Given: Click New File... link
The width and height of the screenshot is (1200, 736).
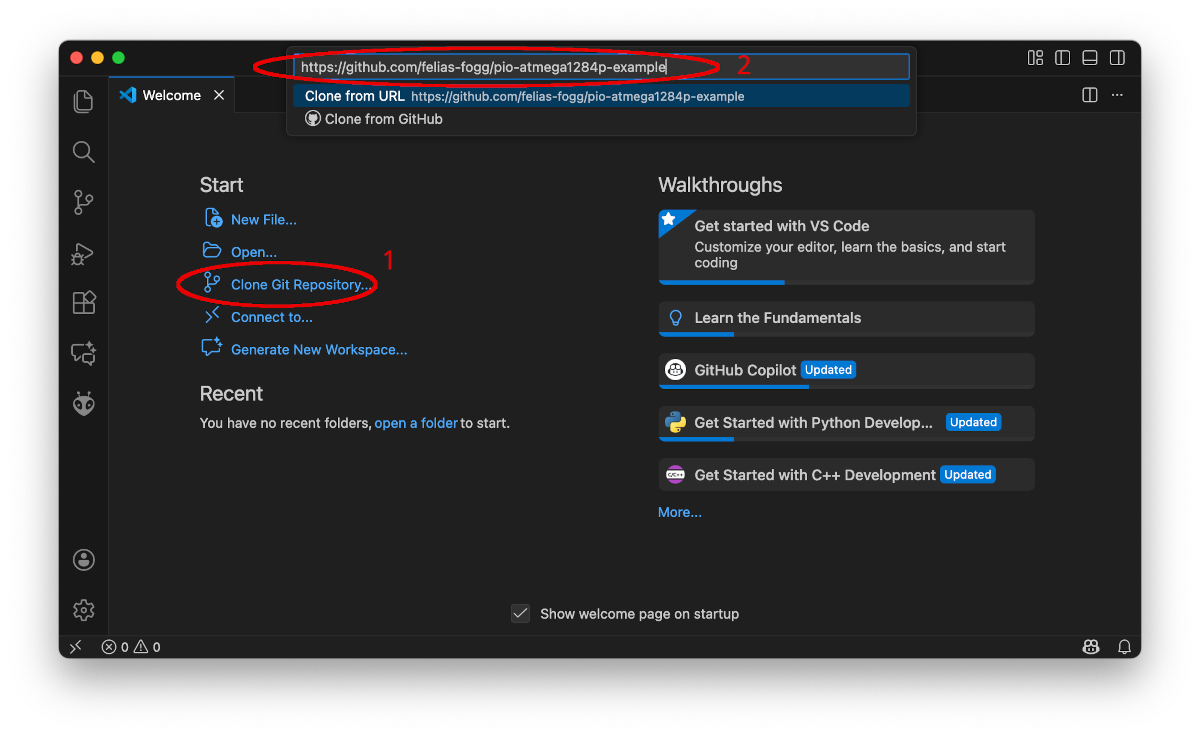Looking at the screenshot, I should (x=264, y=220).
